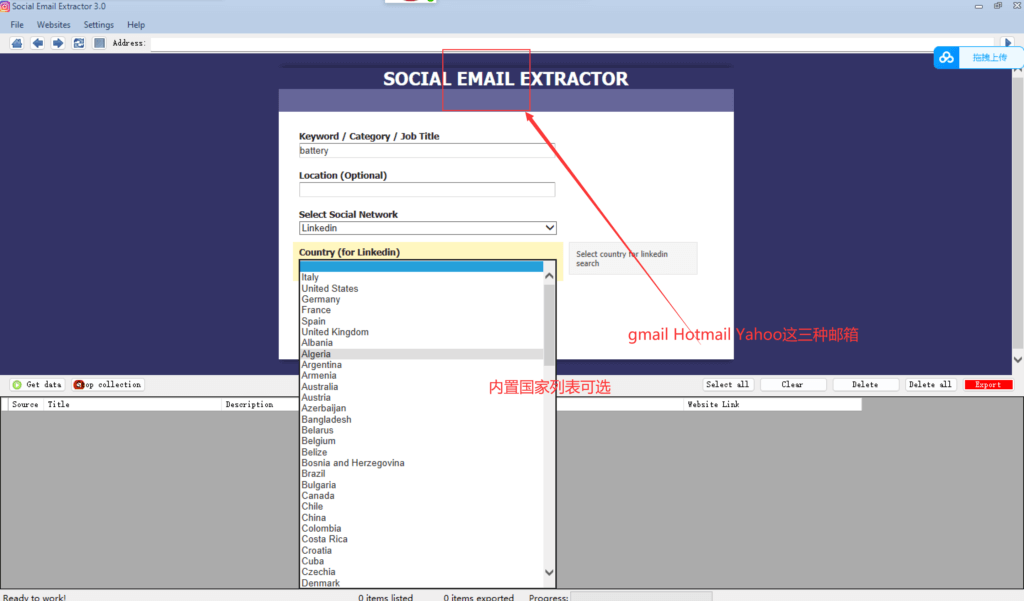
Task: Click the Stop loading square icon
Action: click(x=99, y=42)
